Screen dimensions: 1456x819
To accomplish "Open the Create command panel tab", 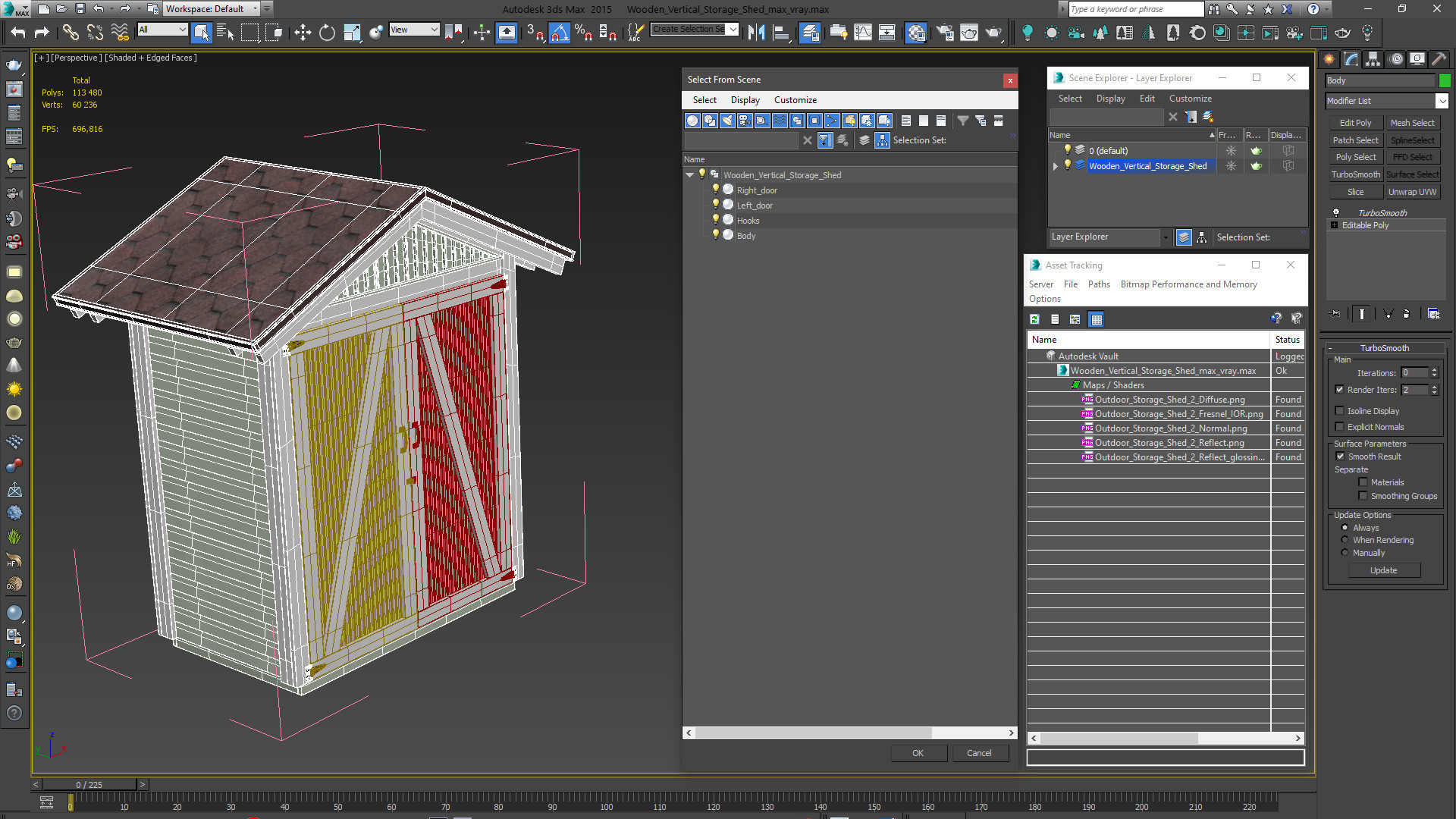I will coord(1329,59).
